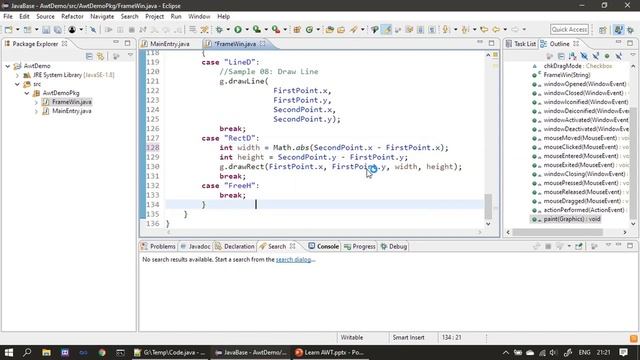Select FrameWin.java in Package Explorer

(x=72, y=102)
